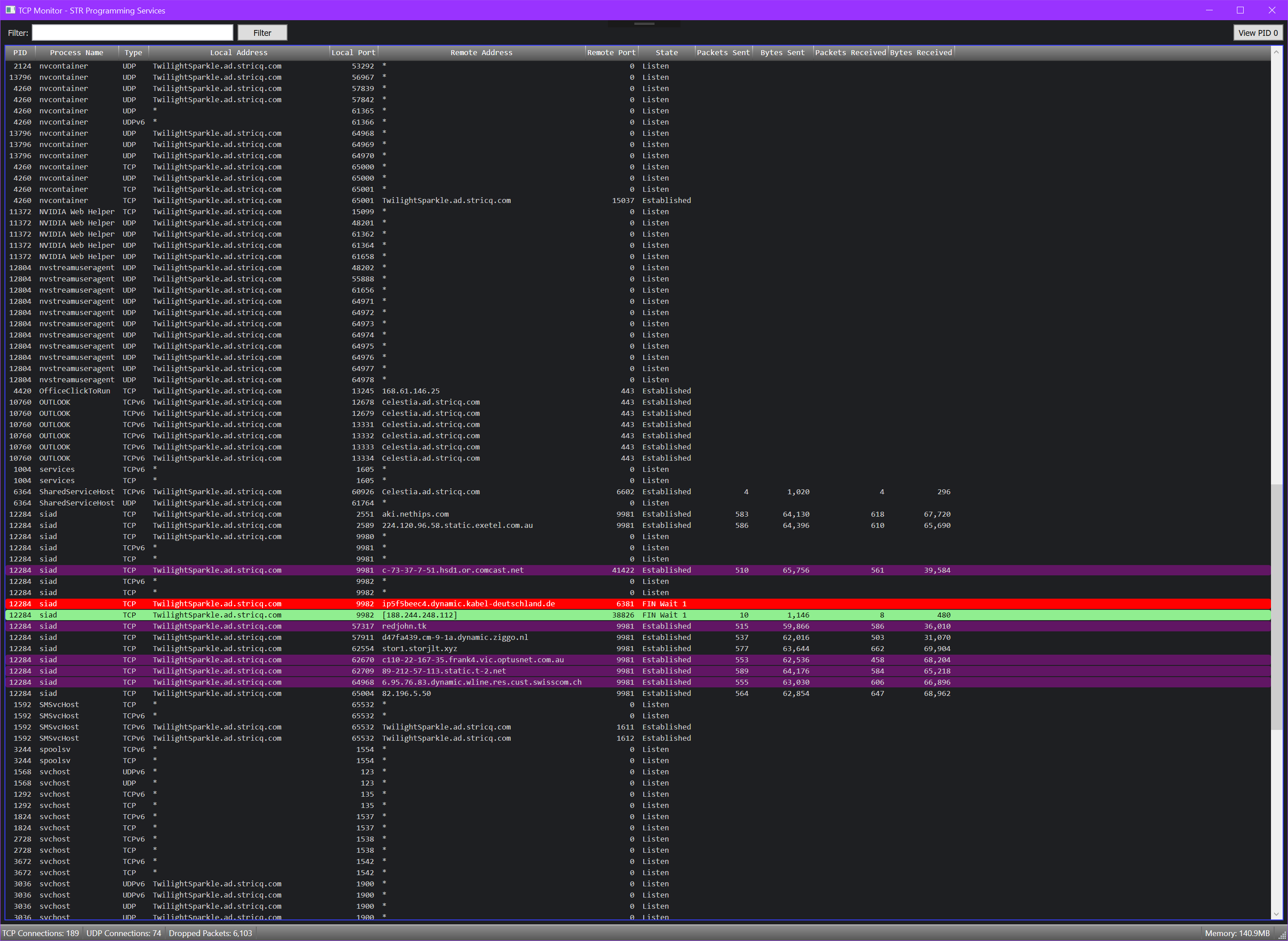Click inside the Filter text field

coord(132,33)
